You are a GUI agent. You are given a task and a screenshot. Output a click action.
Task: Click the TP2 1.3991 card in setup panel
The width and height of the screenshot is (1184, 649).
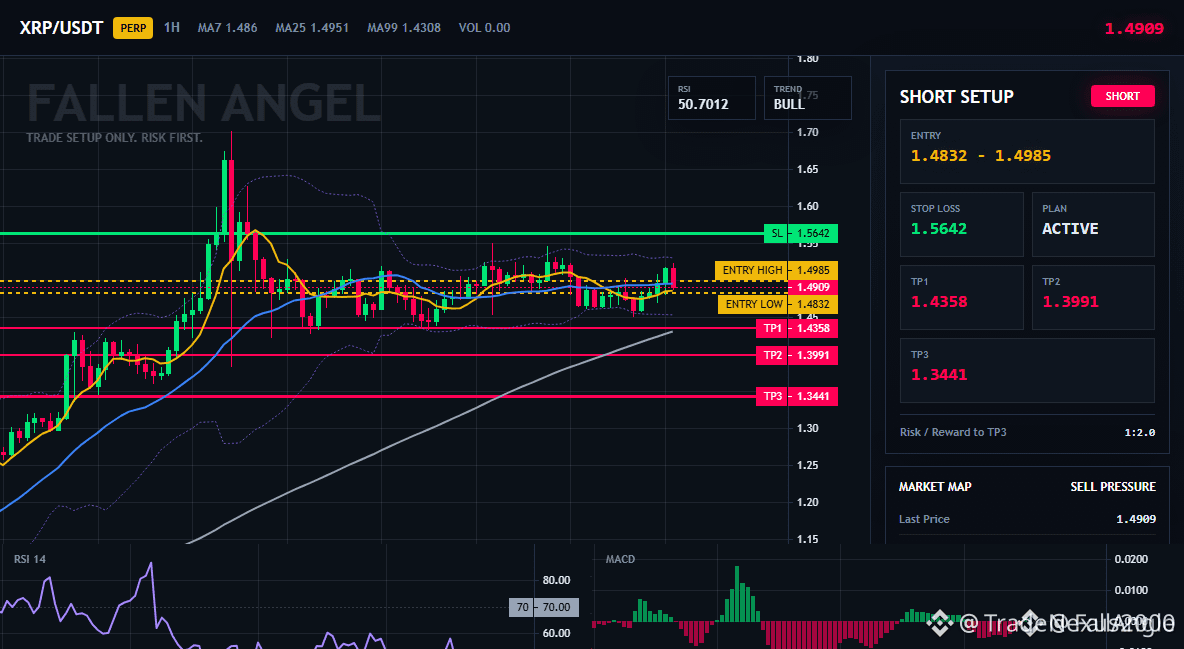click(x=1093, y=297)
